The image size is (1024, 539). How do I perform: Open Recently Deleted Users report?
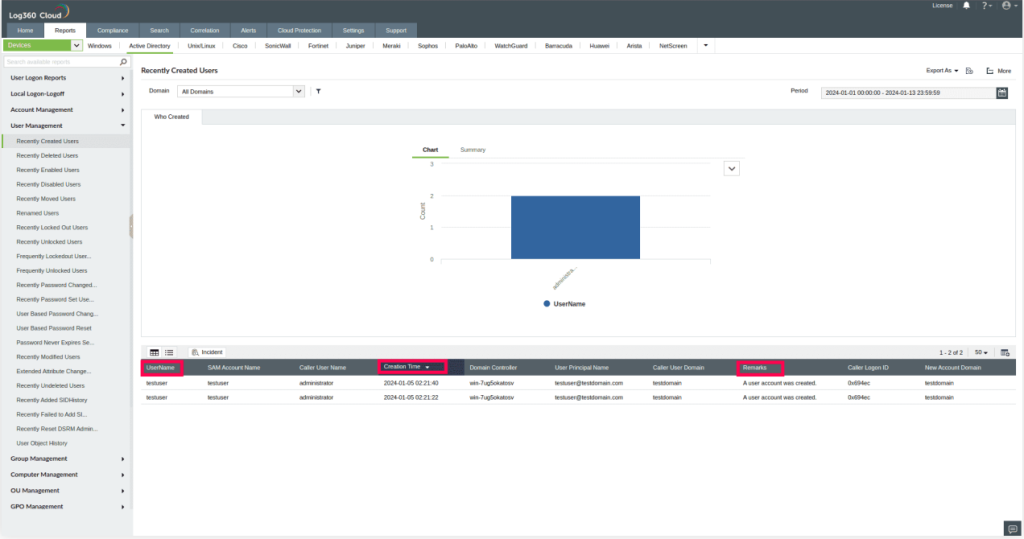pyautogui.click(x=47, y=155)
